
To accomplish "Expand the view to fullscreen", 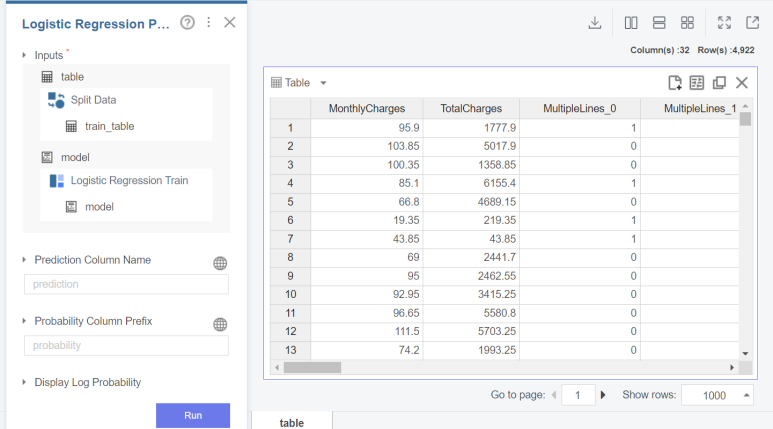I will point(724,23).
